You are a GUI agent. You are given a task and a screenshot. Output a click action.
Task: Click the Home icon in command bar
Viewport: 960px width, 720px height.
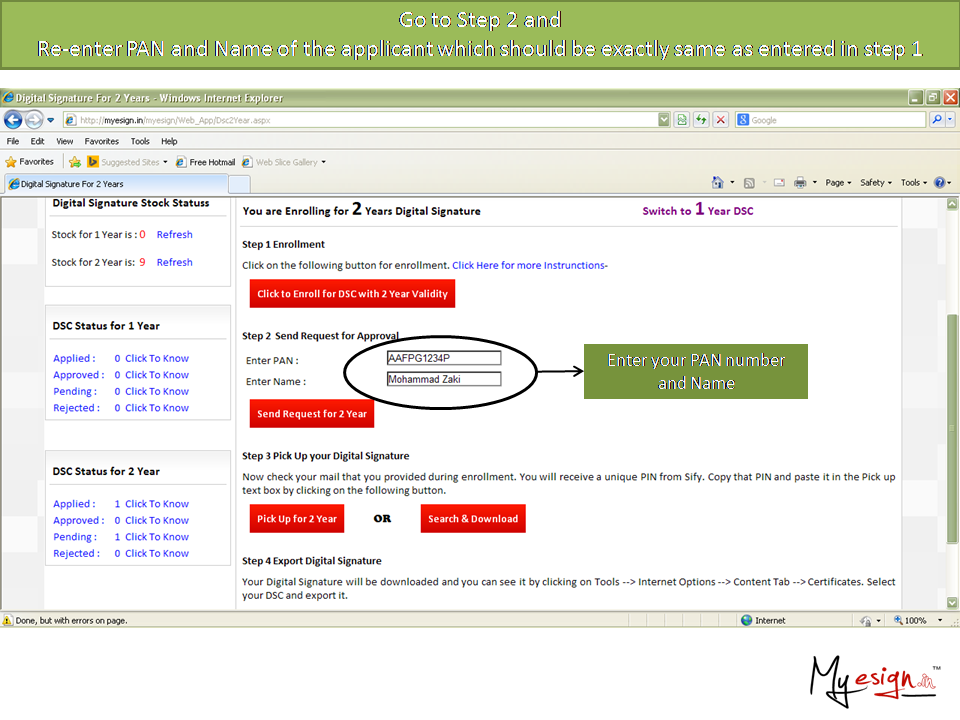click(x=717, y=183)
